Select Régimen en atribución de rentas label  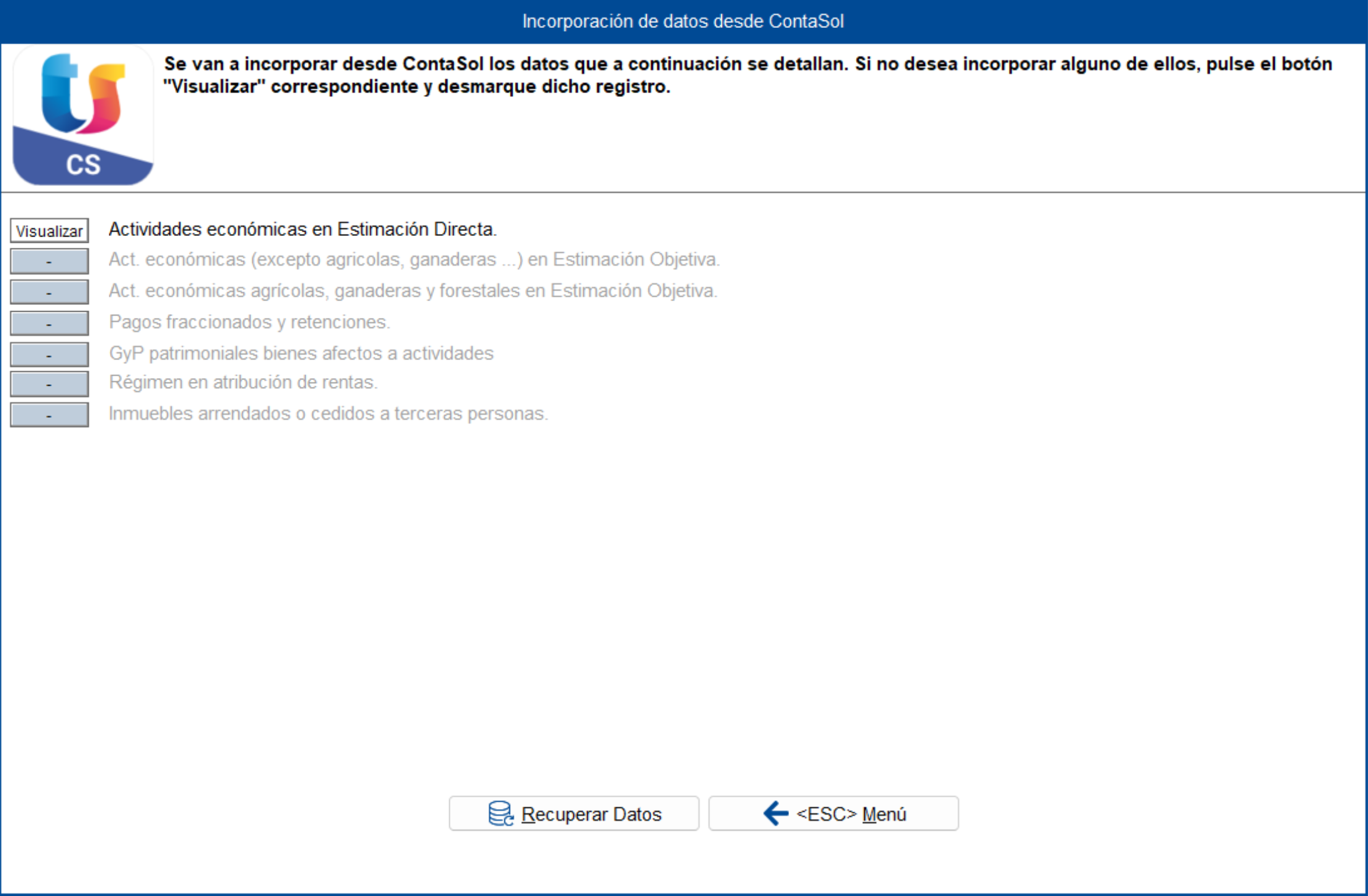(243, 382)
